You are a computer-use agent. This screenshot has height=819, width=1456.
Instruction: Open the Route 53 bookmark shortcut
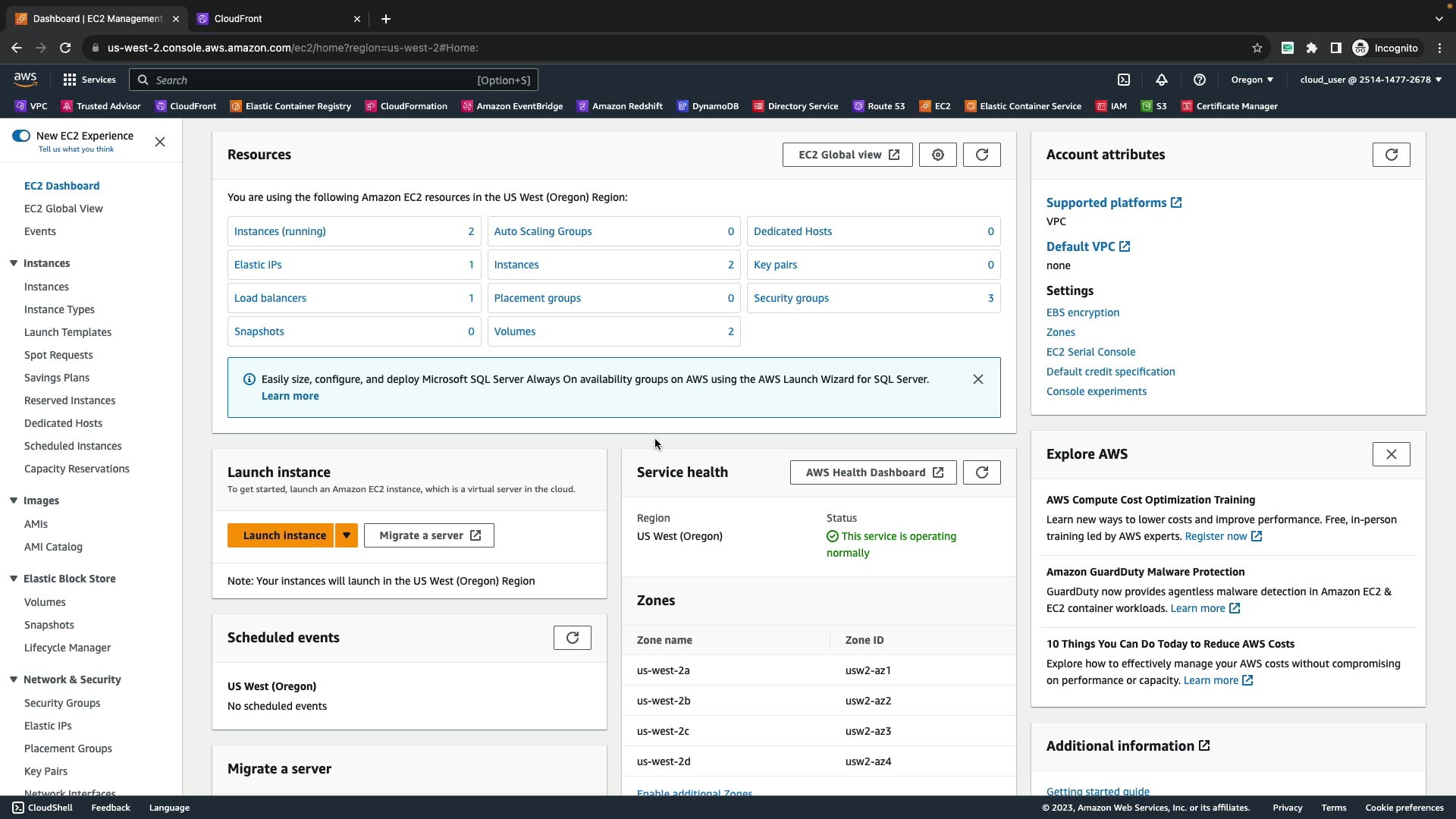879,106
